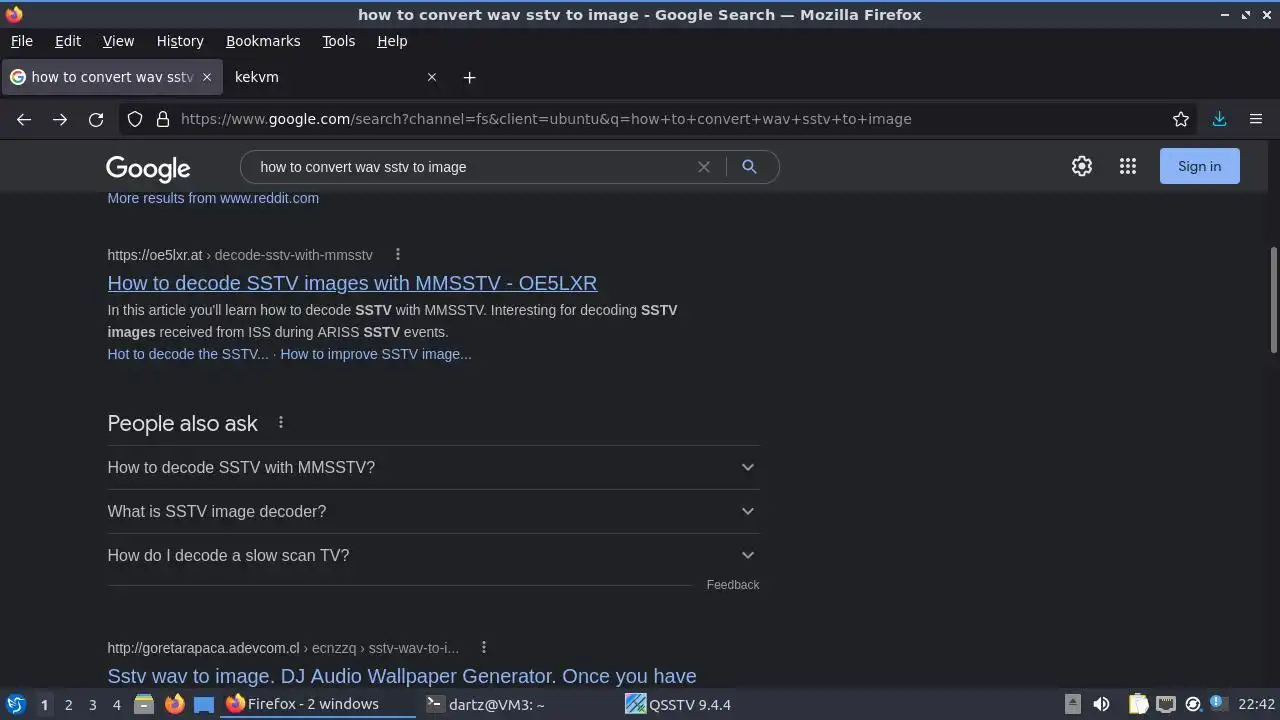Open volume control in system tray
This screenshot has height=720, width=1280.
click(x=1101, y=704)
